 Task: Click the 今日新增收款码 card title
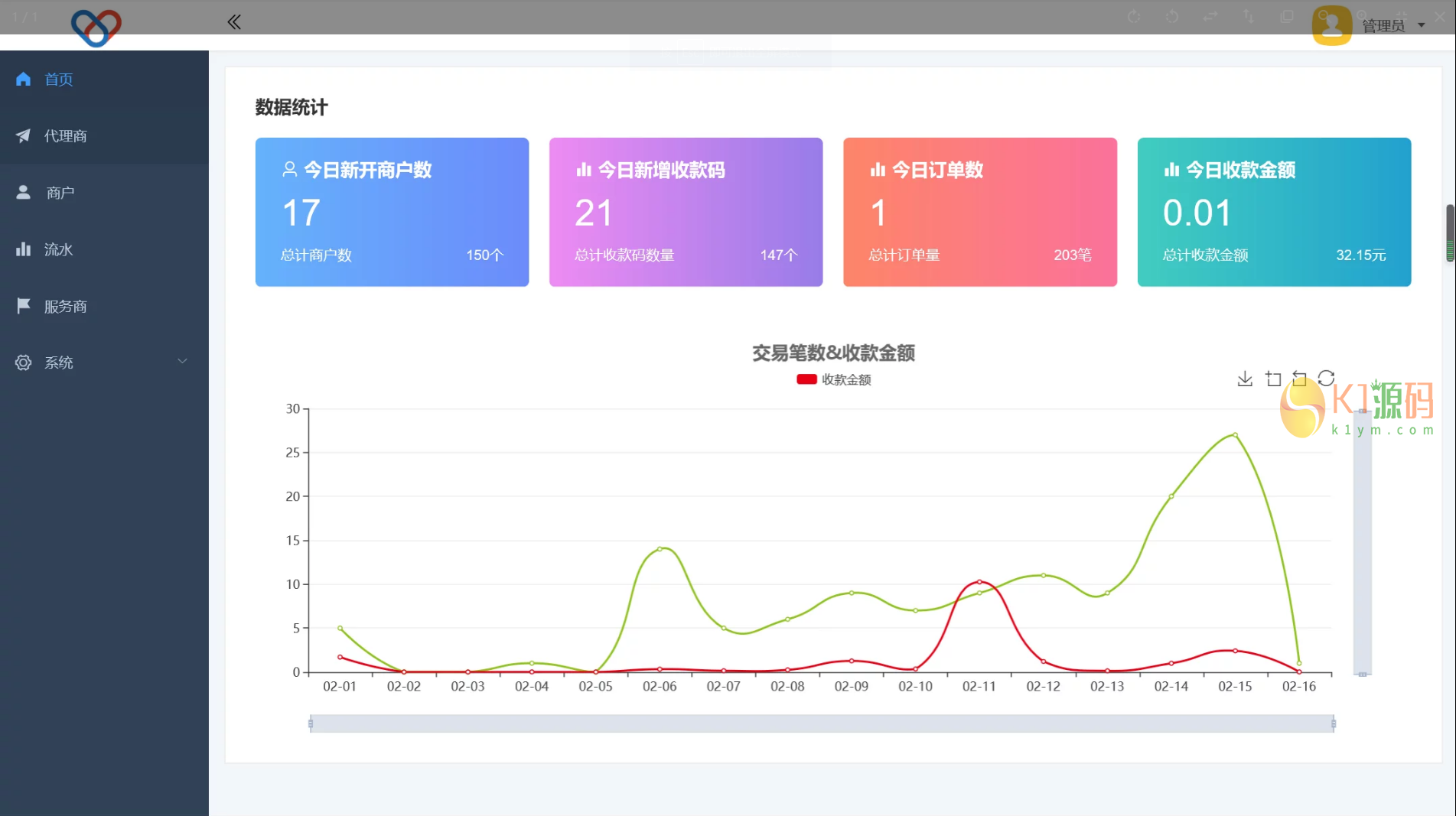(x=661, y=170)
